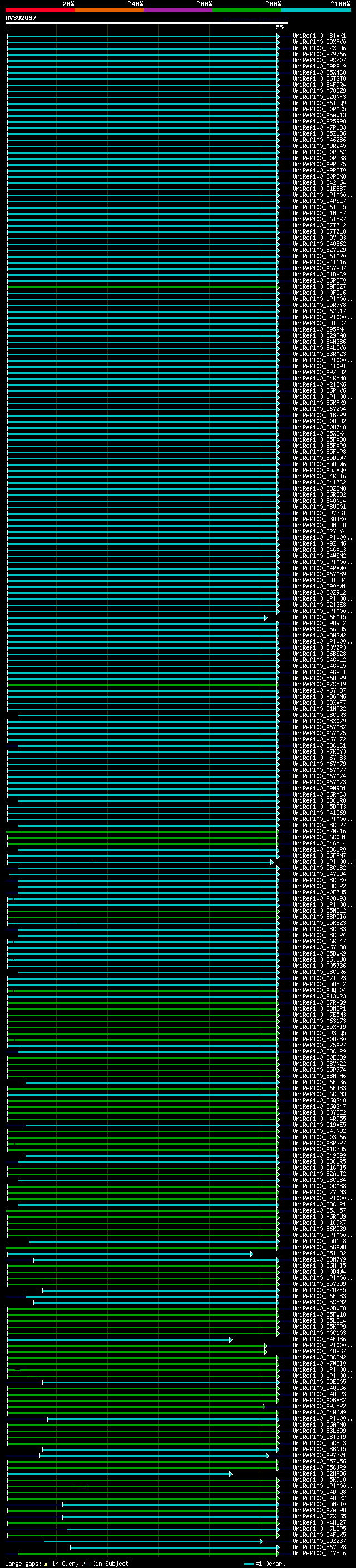Select label UniRef100_B6DDR9

tap(319, 678)
